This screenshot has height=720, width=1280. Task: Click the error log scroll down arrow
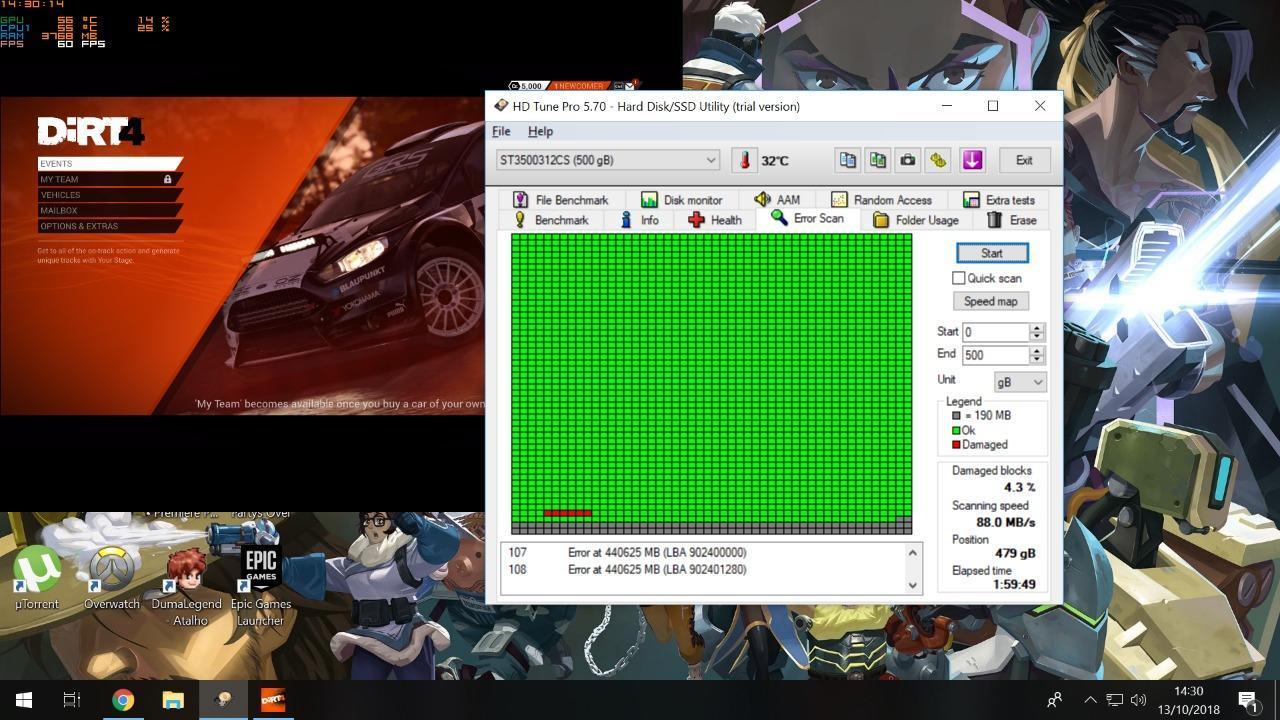pos(912,585)
